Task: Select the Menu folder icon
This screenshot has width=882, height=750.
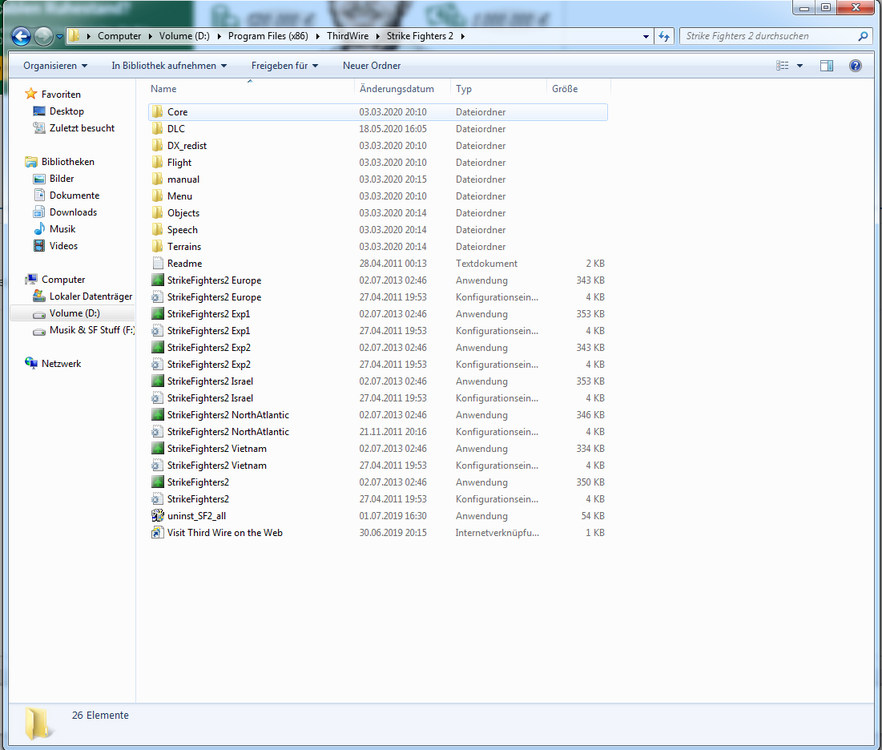Action: tap(158, 196)
